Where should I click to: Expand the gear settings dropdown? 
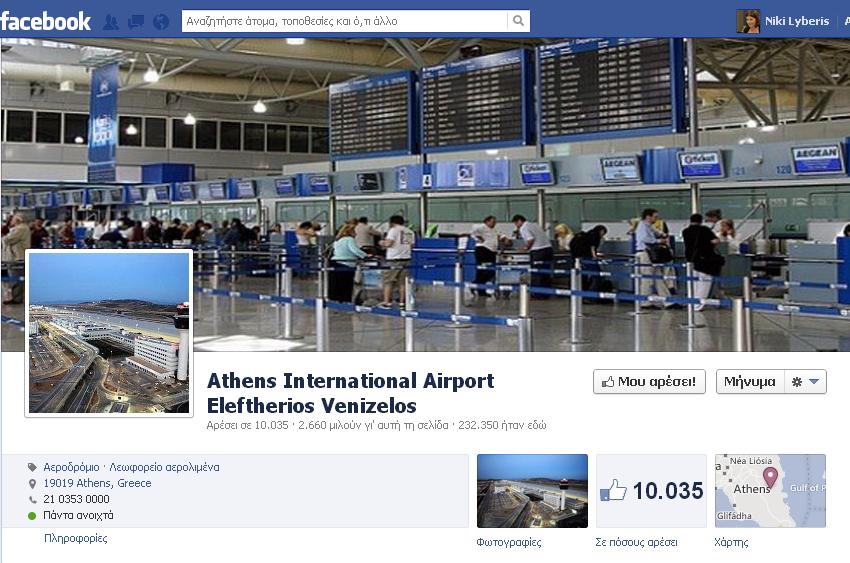805,381
